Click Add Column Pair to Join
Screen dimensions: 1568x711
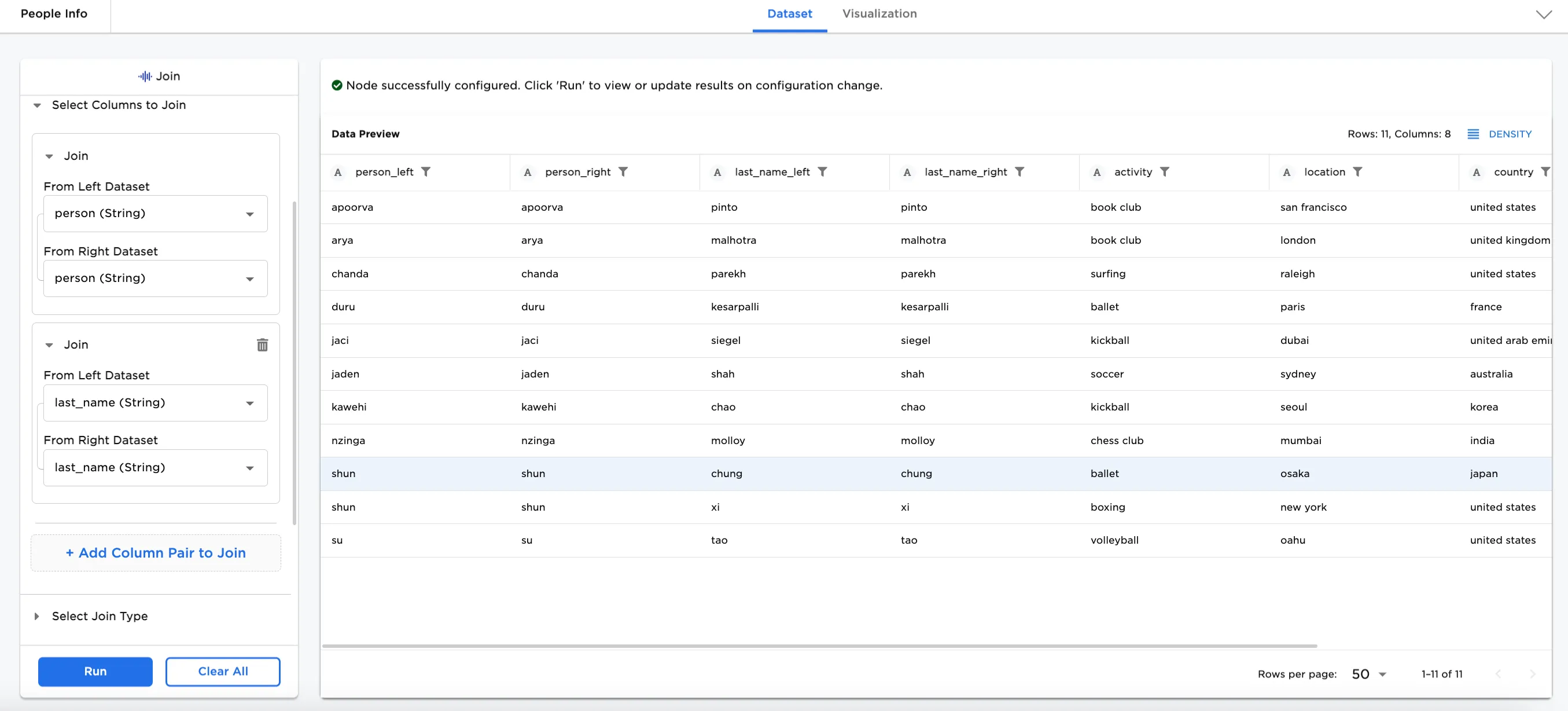click(155, 552)
